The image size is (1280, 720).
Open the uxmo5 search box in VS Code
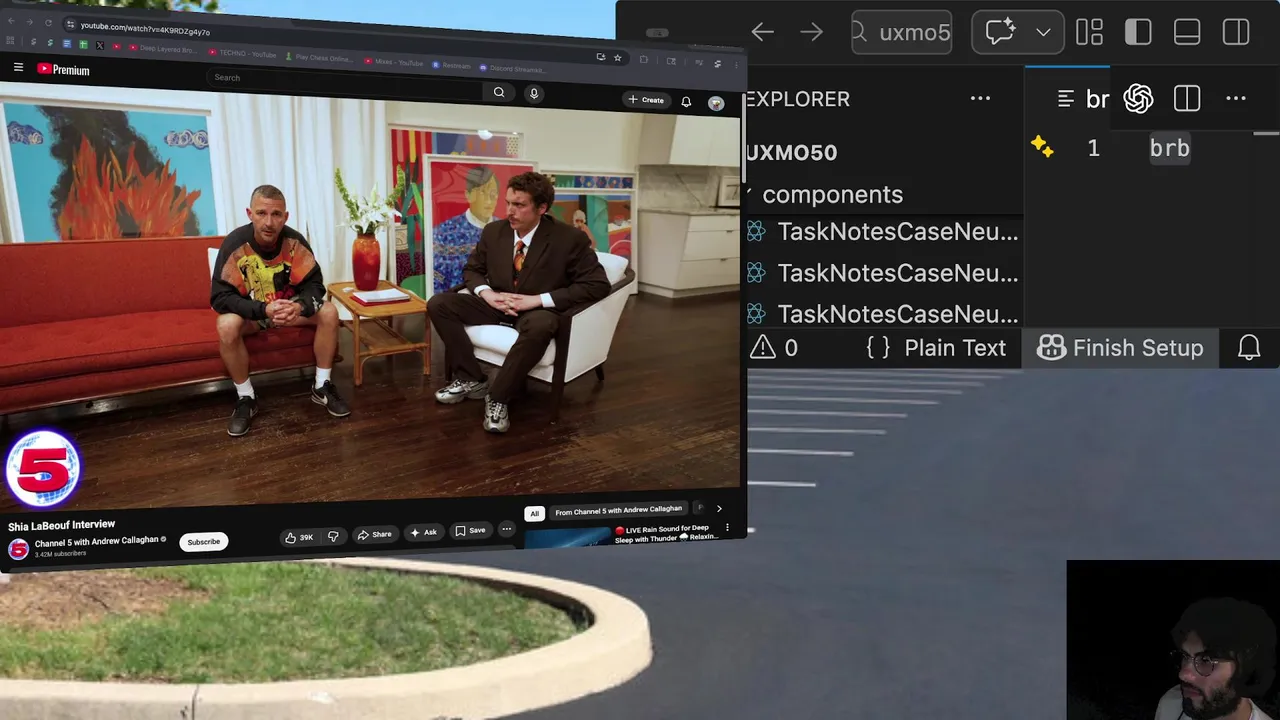pos(902,32)
